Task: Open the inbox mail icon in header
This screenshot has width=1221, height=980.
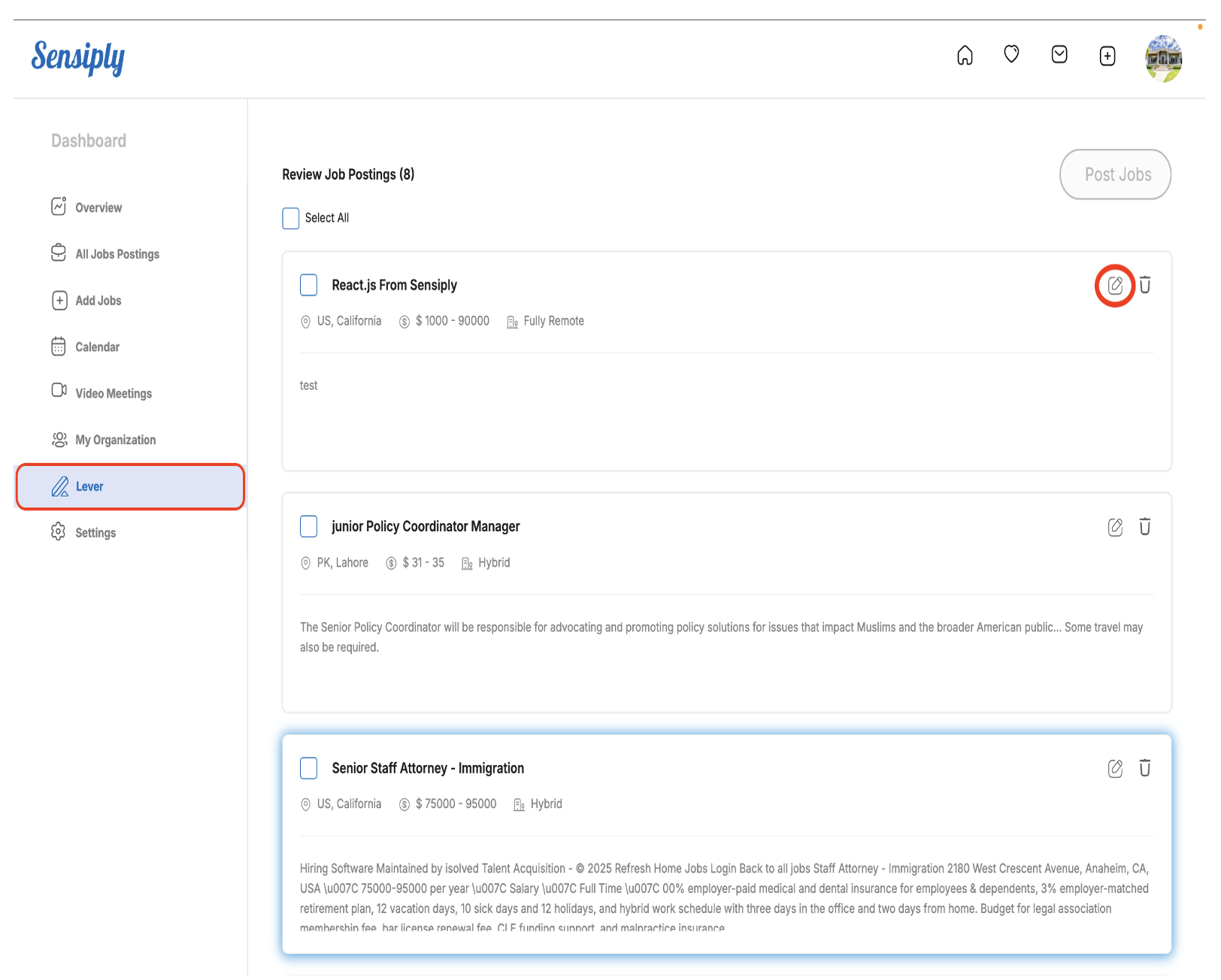Action: pyautogui.click(x=1059, y=54)
